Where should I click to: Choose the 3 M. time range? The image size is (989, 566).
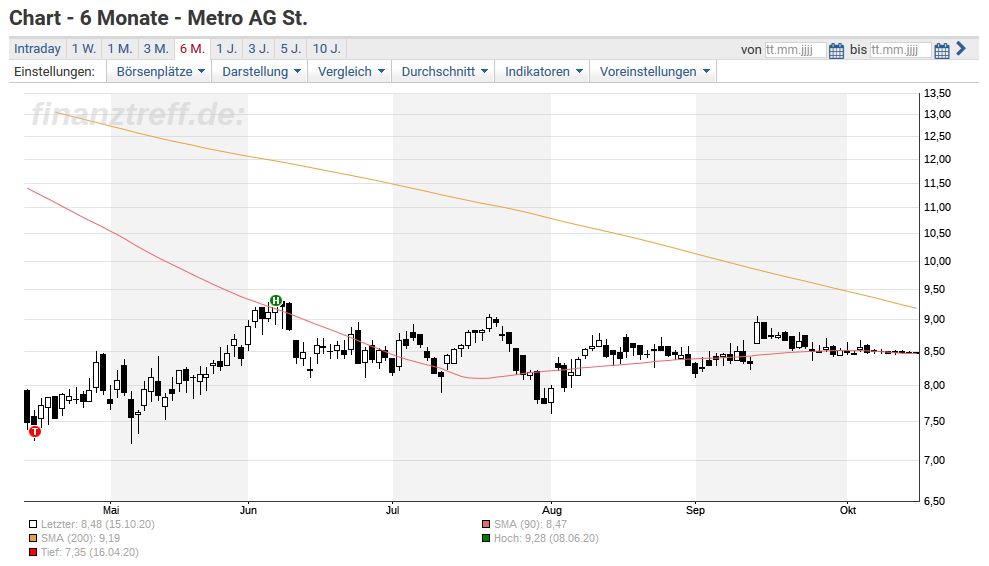pyautogui.click(x=156, y=49)
